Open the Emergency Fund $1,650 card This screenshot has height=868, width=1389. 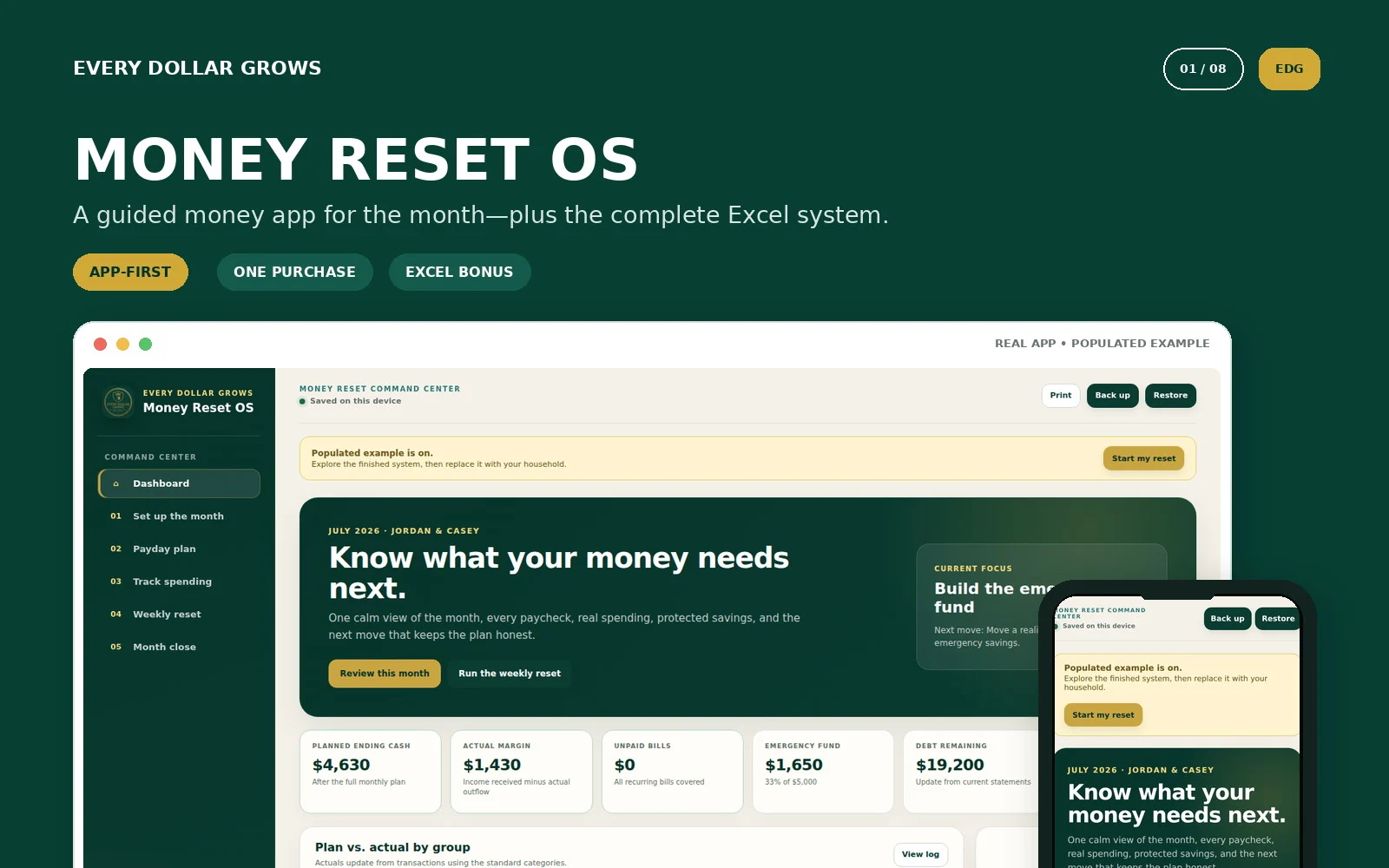(x=823, y=772)
